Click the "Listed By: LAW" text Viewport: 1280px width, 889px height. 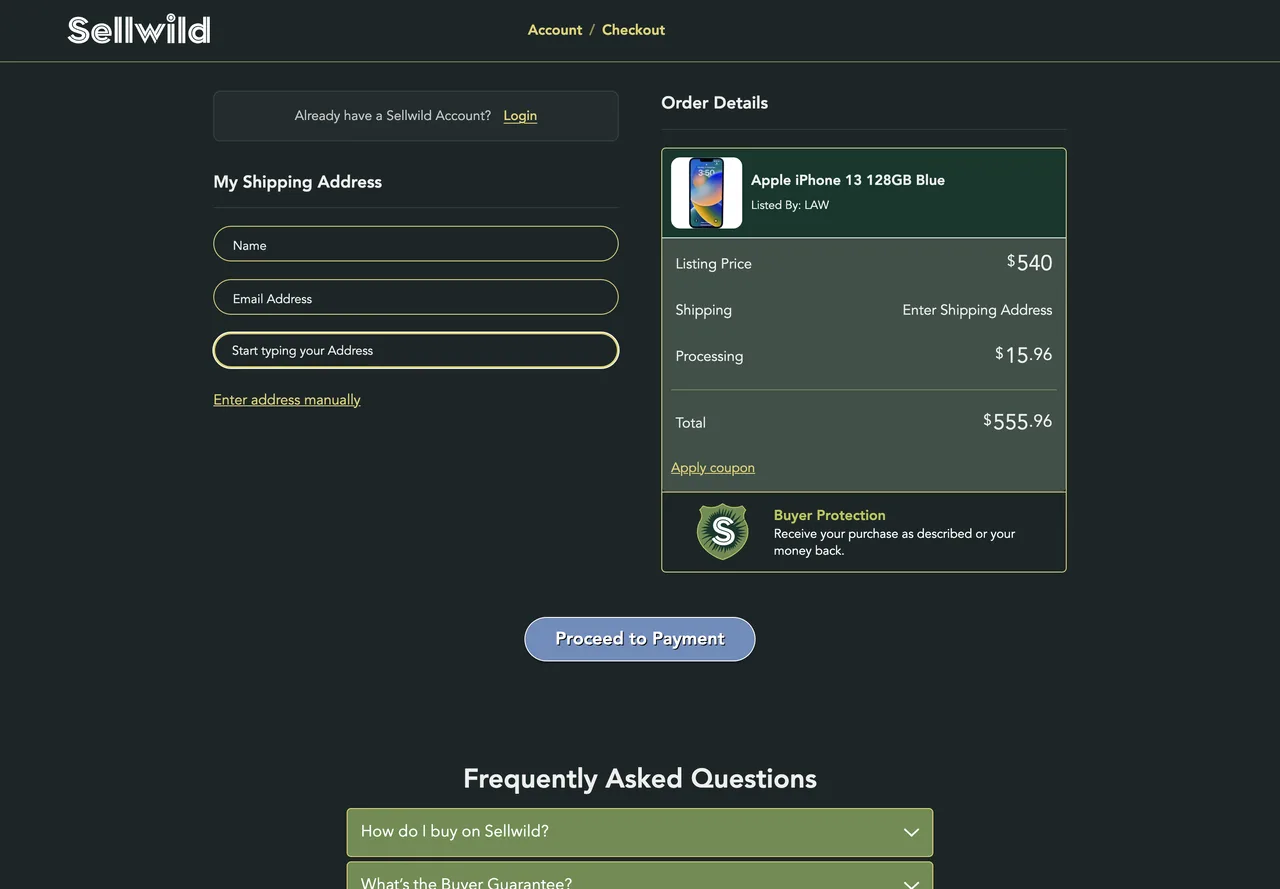point(790,205)
